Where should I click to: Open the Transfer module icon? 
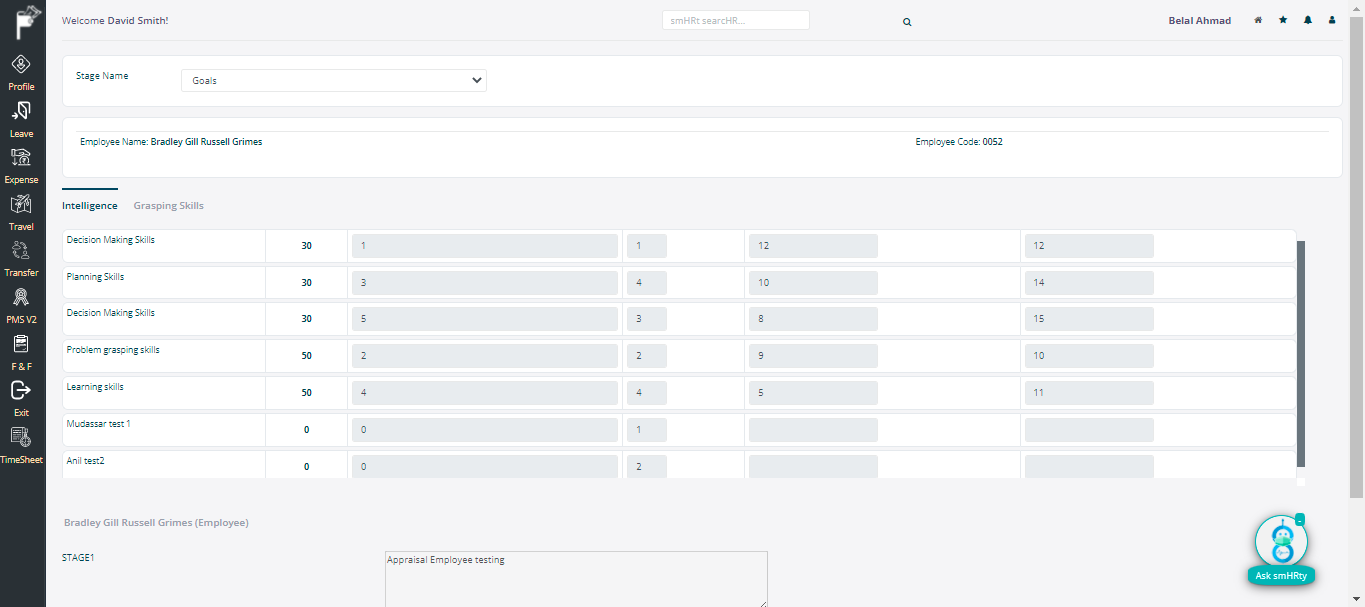[21, 252]
